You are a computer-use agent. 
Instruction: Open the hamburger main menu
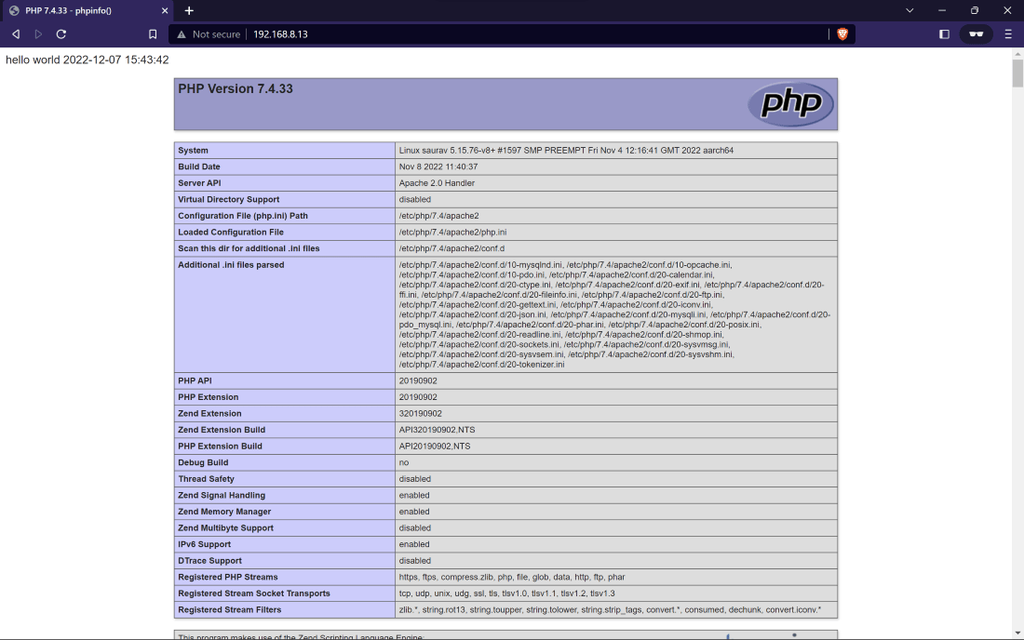tap(1008, 34)
